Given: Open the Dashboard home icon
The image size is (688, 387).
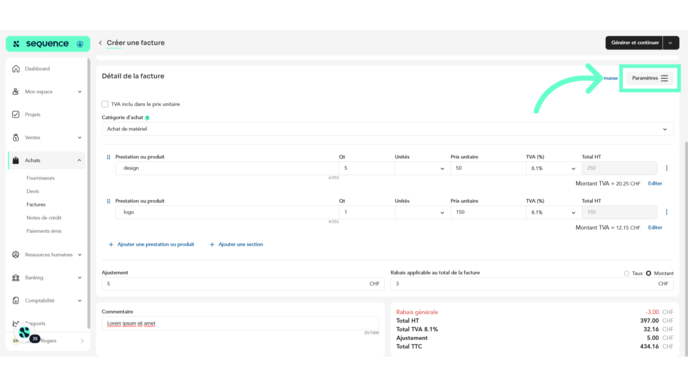Looking at the screenshot, I should point(16,69).
